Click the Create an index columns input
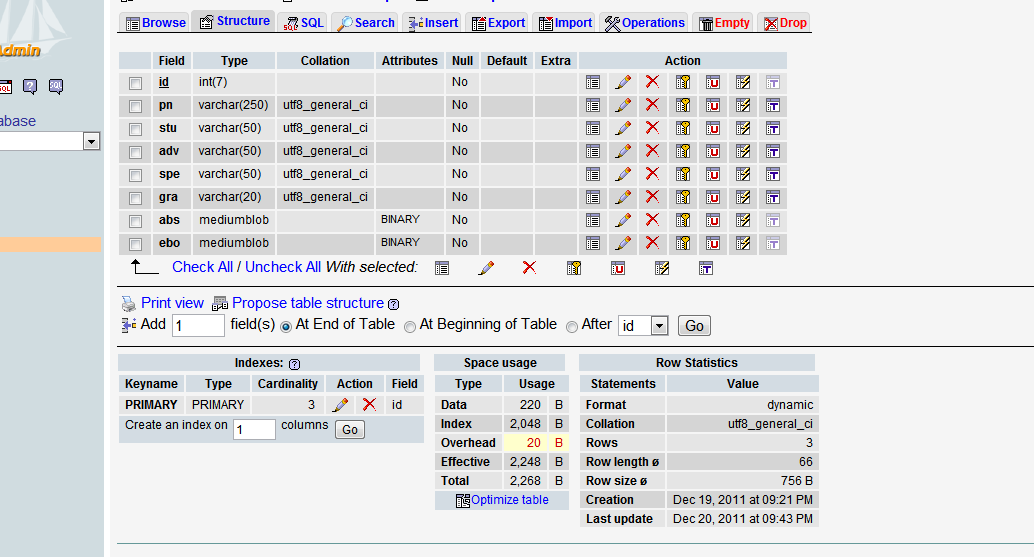The width and height of the screenshot is (1034, 557). pyautogui.click(x=254, y=429)
